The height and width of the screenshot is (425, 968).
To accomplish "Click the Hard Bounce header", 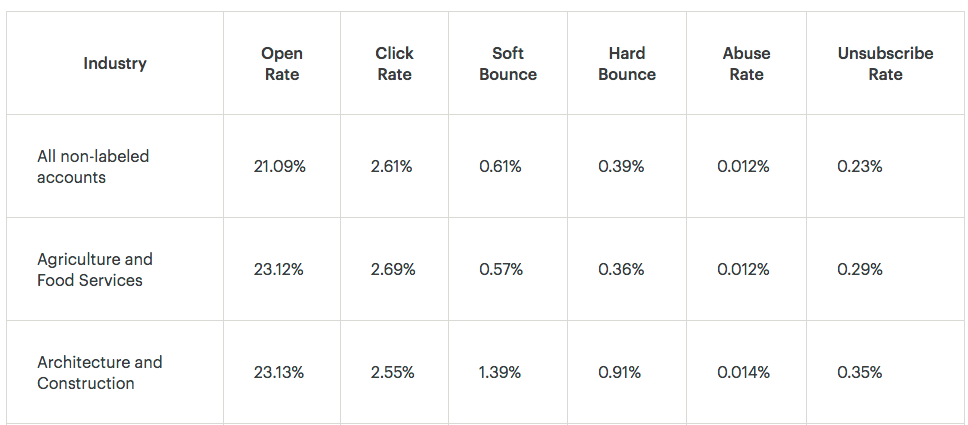I will (627, 64).
